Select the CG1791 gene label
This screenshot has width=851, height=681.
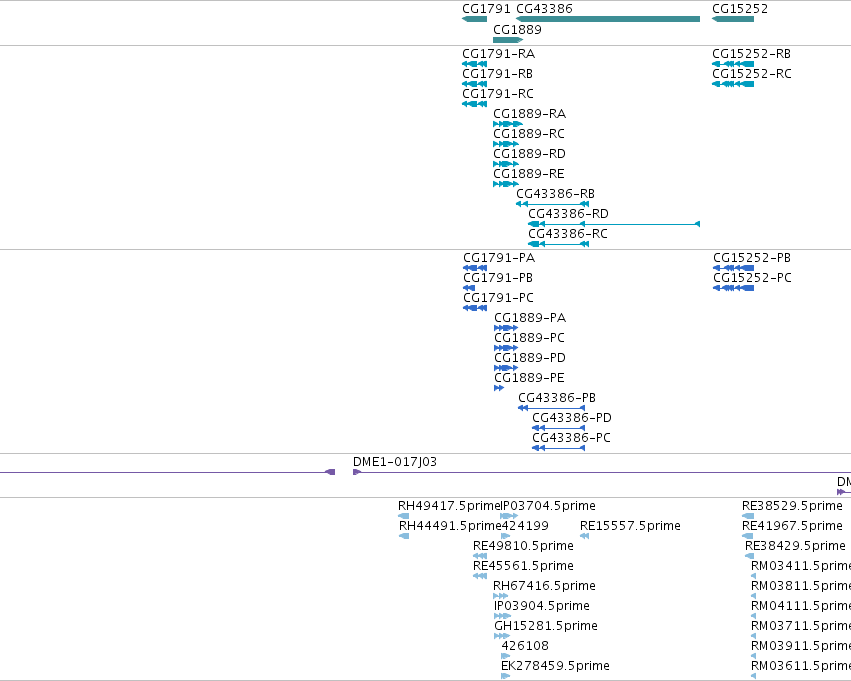pyautogui.click(x=486, y=9)
